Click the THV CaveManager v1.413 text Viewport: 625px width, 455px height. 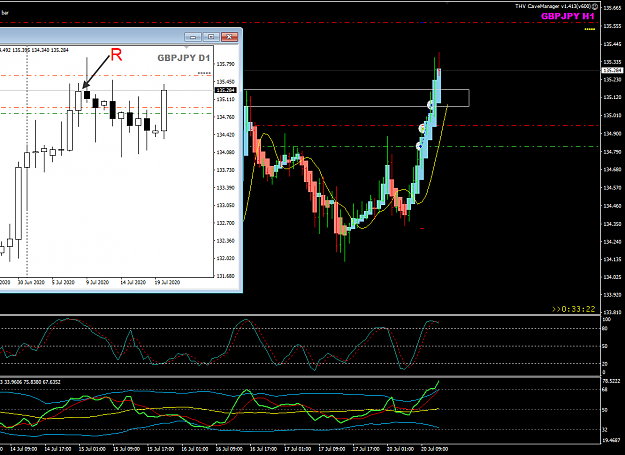point(553,6)
